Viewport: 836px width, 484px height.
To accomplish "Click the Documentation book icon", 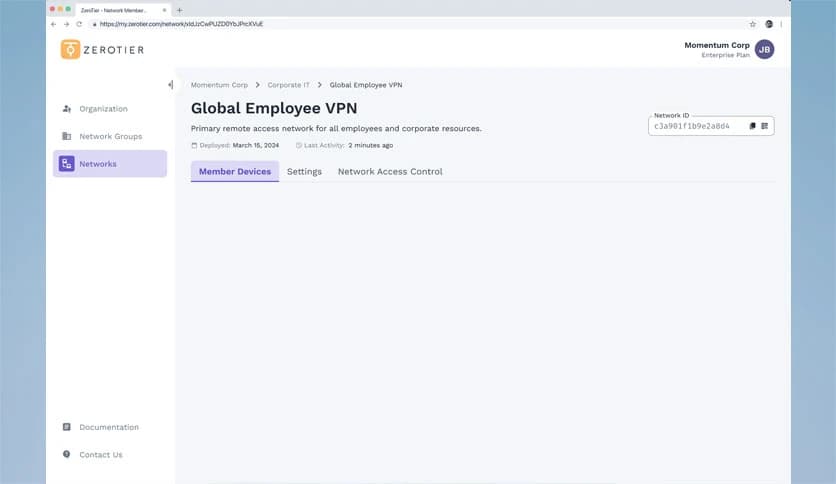I will coord(67,427).
